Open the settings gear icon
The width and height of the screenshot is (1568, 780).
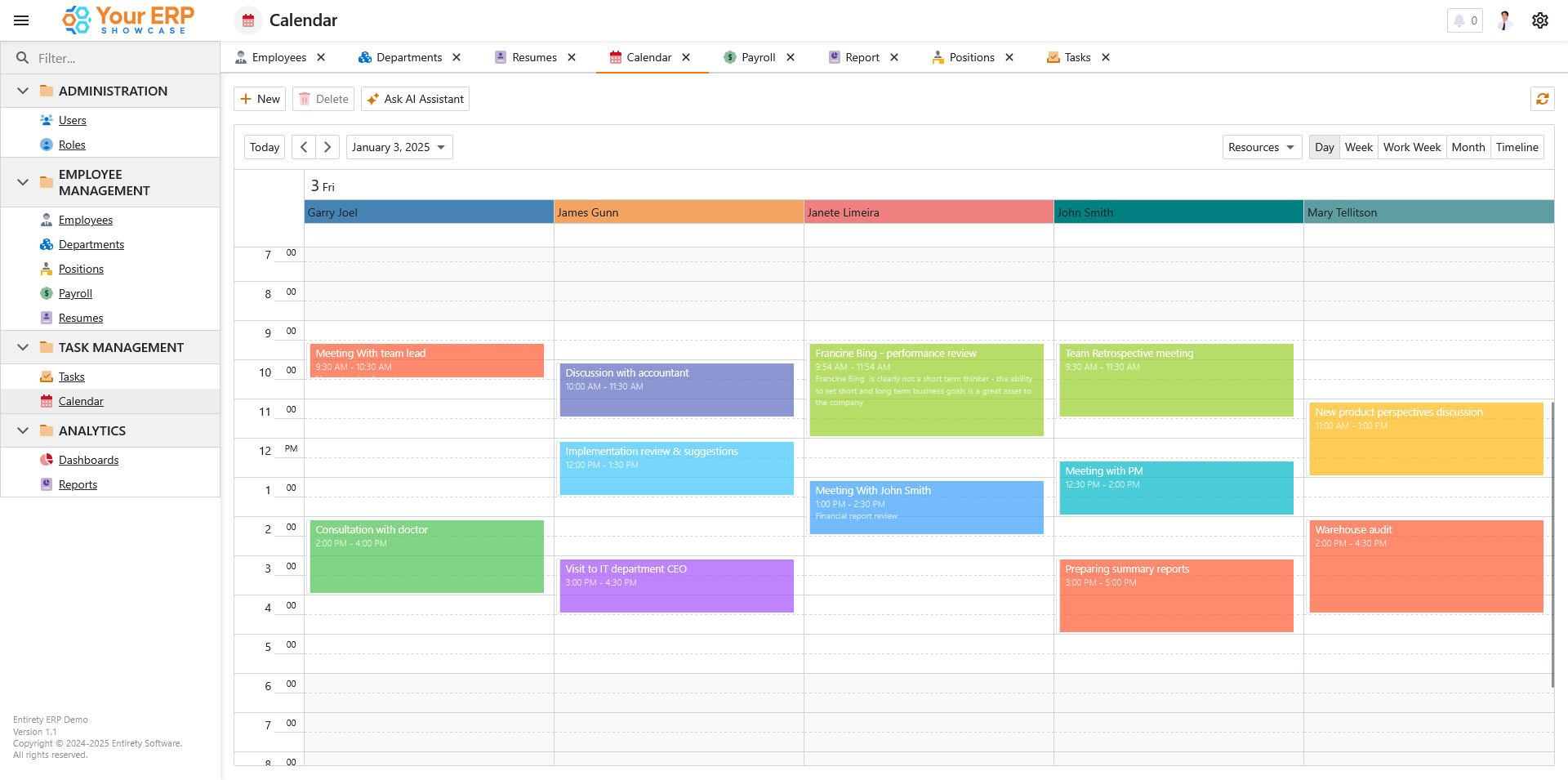(x=1539, y=20)
